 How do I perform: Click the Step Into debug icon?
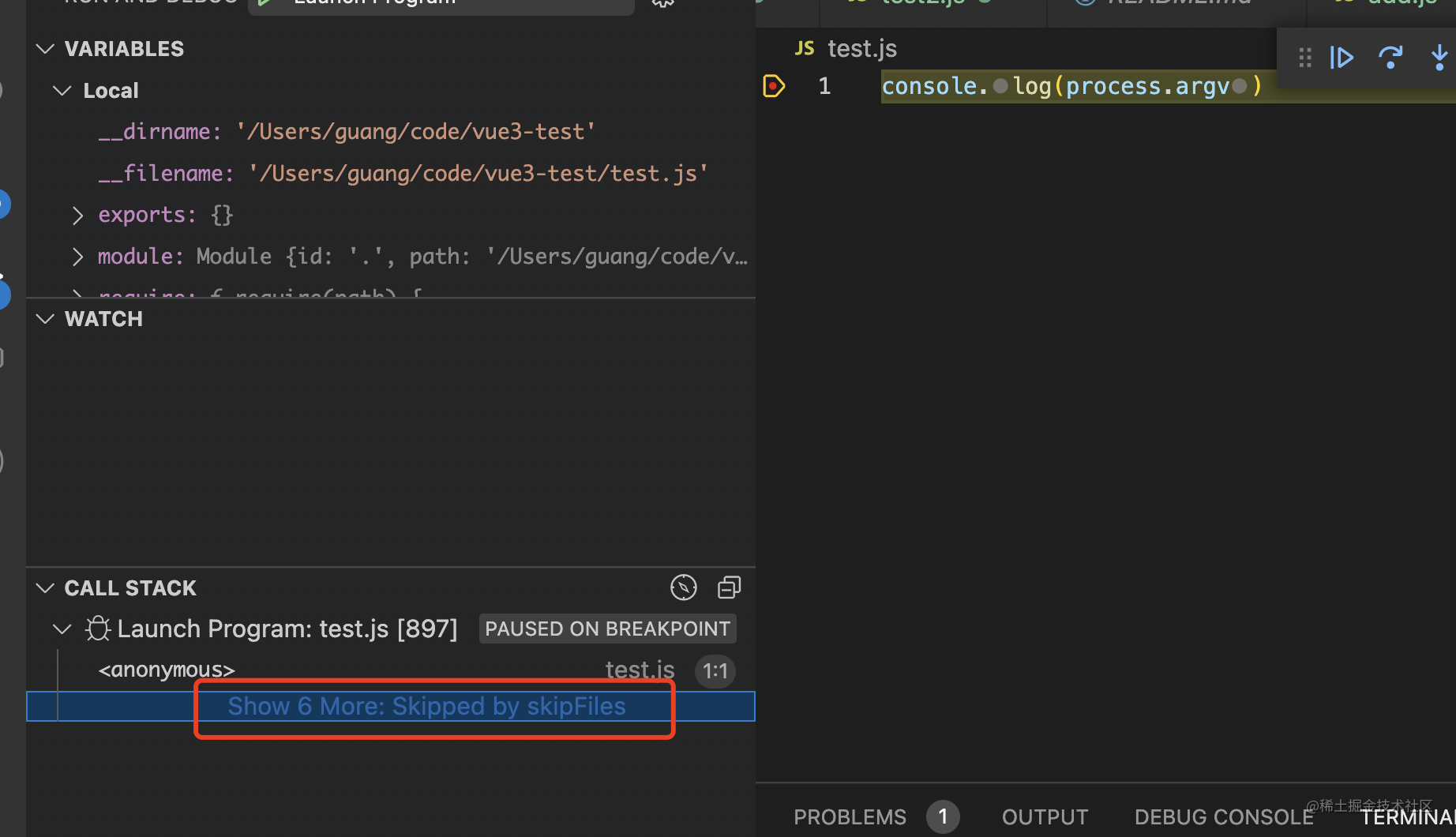1439,58
